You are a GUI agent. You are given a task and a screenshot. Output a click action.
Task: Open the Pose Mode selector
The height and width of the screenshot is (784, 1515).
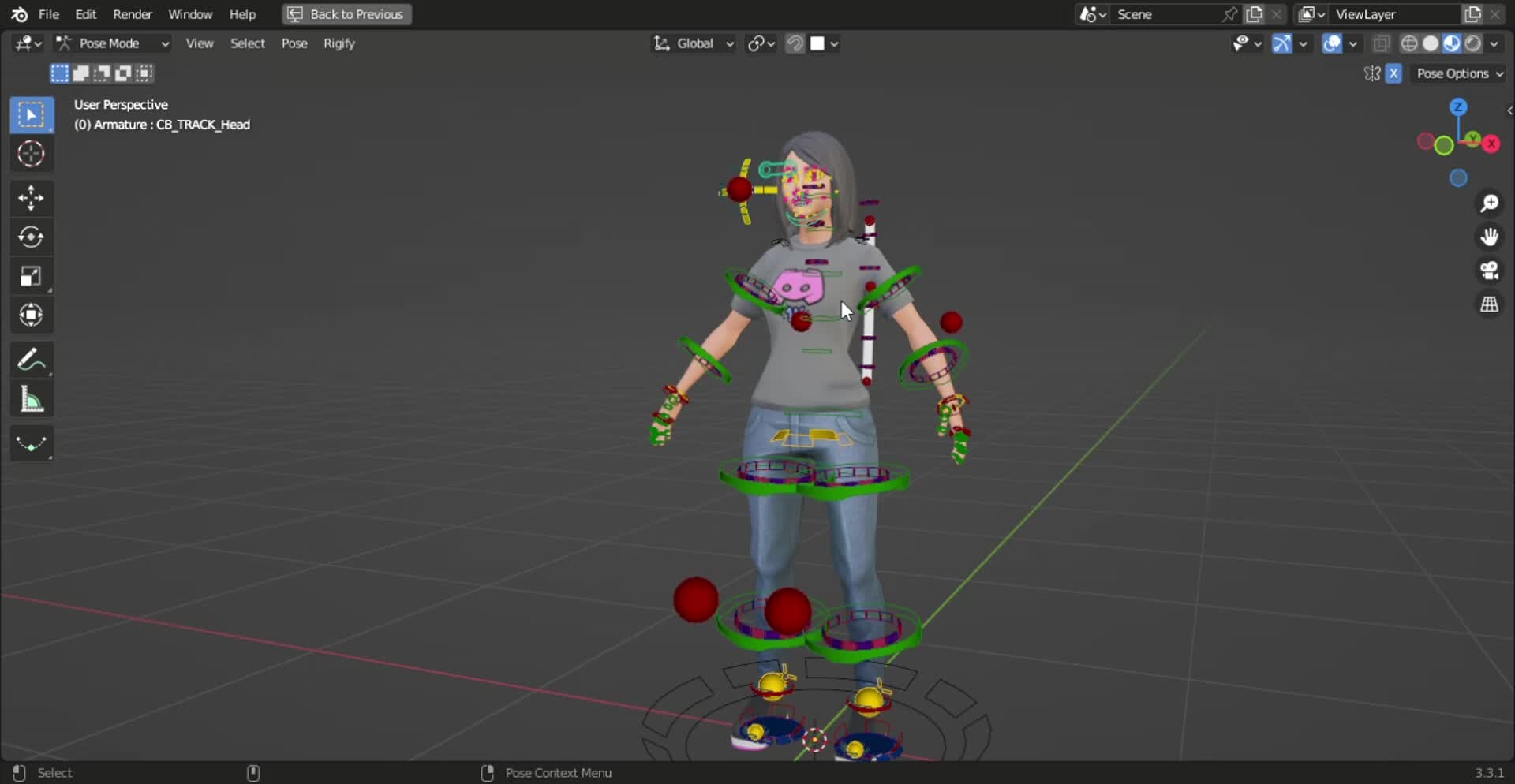[113, 43]
